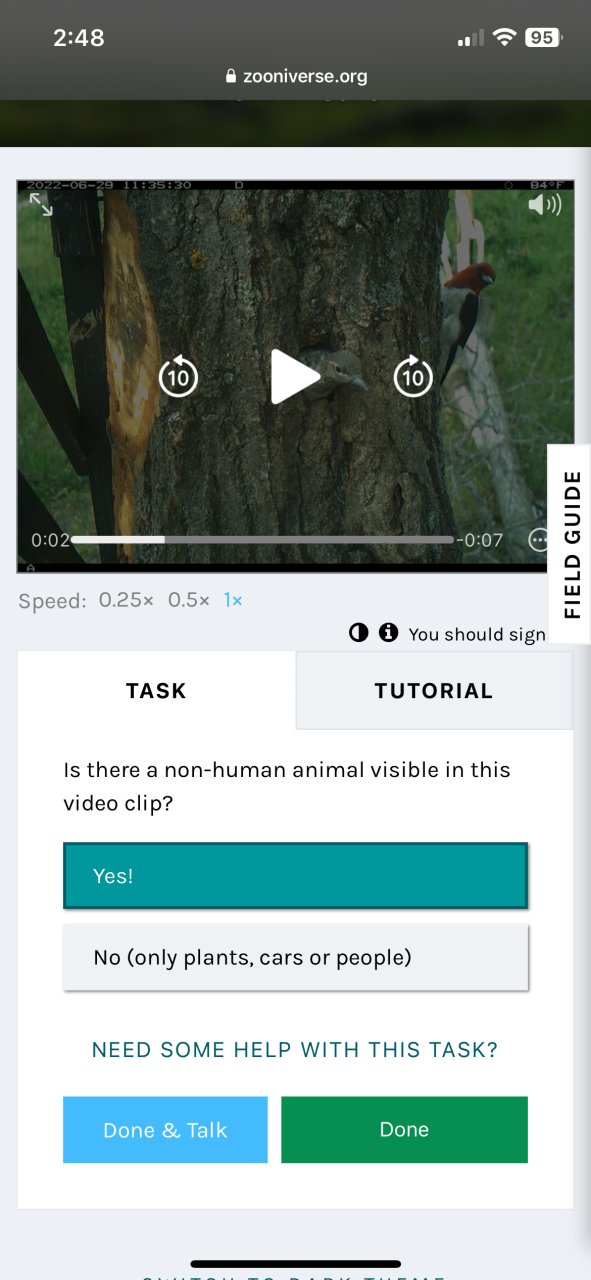
Task: Click the Done & Talk button
Action: 165,1130
